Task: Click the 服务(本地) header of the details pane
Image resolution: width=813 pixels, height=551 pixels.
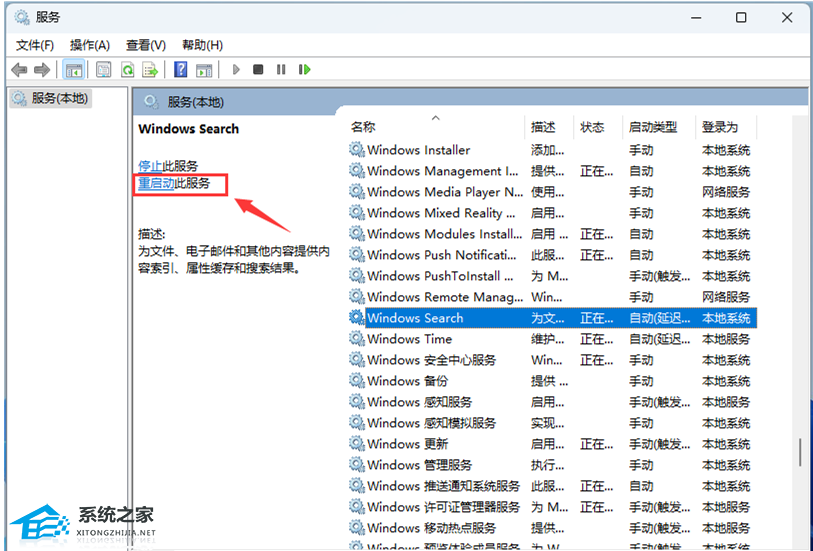Action: click(x=195, y=102)
